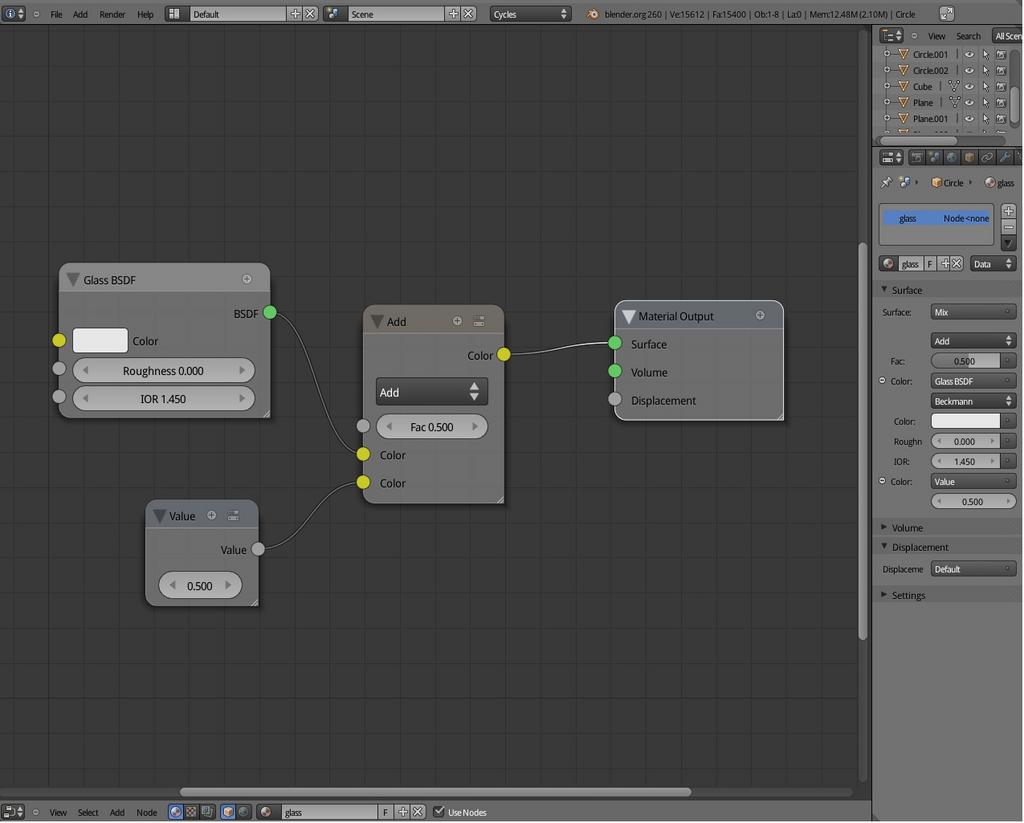This screenshot has height=823, width=1024.
Task: Click the Glass BSDF node color swatch
Action: pyautogui.click(x=100, y=340)
